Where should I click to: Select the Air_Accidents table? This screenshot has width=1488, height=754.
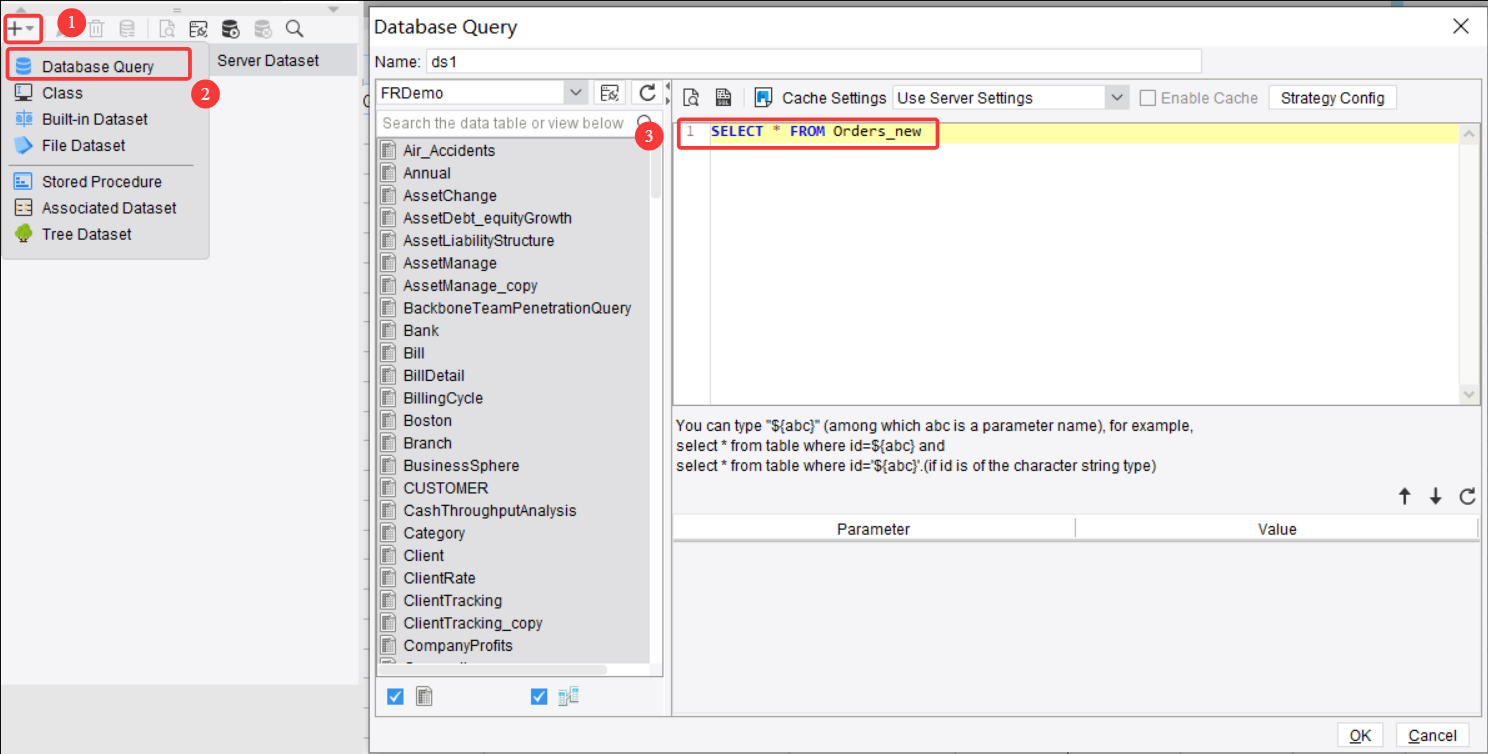(449, 151)
